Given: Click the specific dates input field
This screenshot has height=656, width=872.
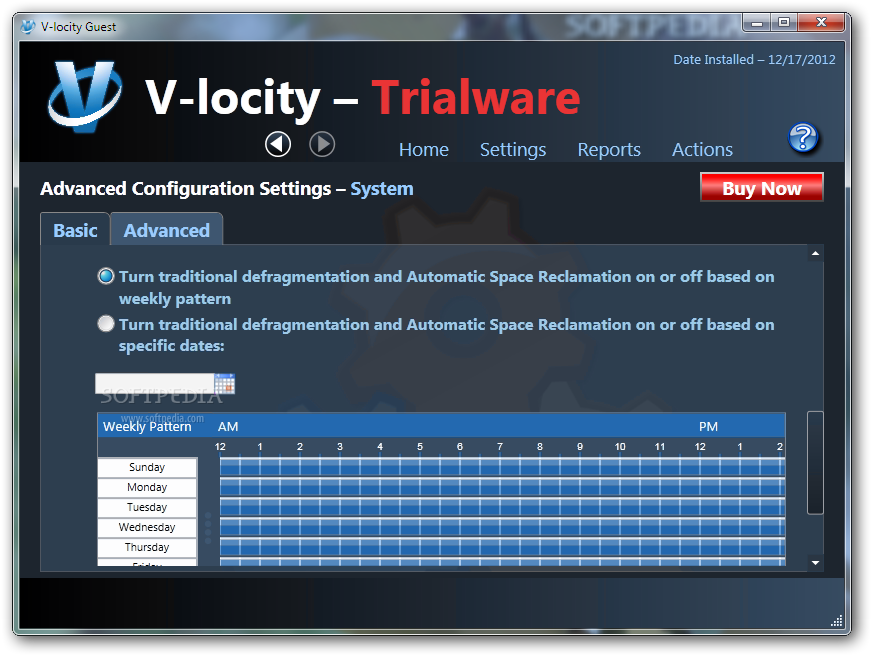Looking at the screenshot, I should point(155,384).
